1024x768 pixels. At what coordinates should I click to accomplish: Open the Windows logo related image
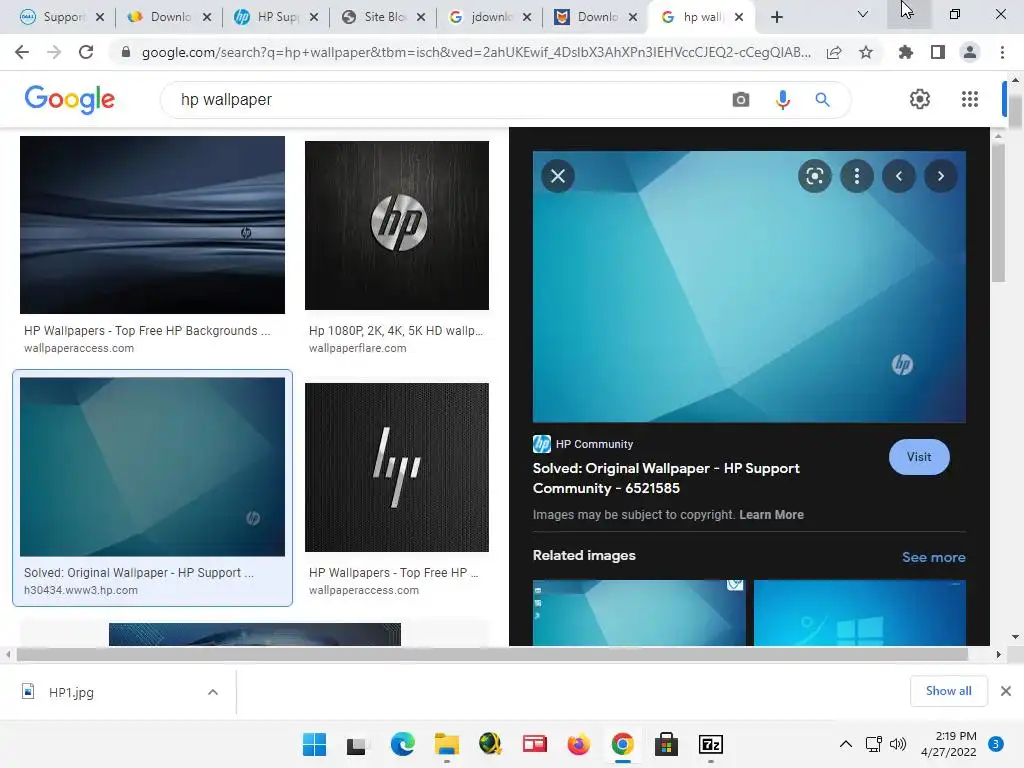(x=859, y=613)
